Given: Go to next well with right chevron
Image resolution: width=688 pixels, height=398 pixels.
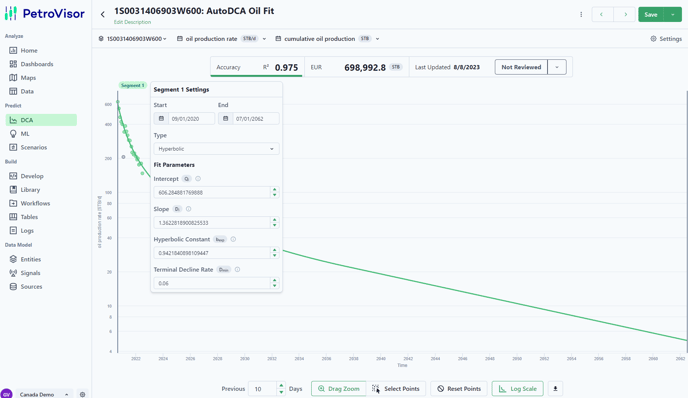Looking at the screenshot, I should click(625, 14).
